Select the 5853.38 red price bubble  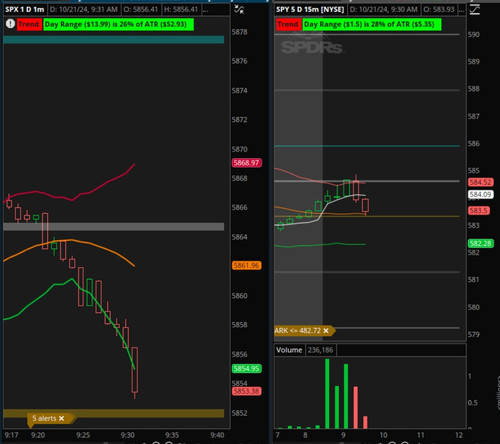(x=247, y=391)
